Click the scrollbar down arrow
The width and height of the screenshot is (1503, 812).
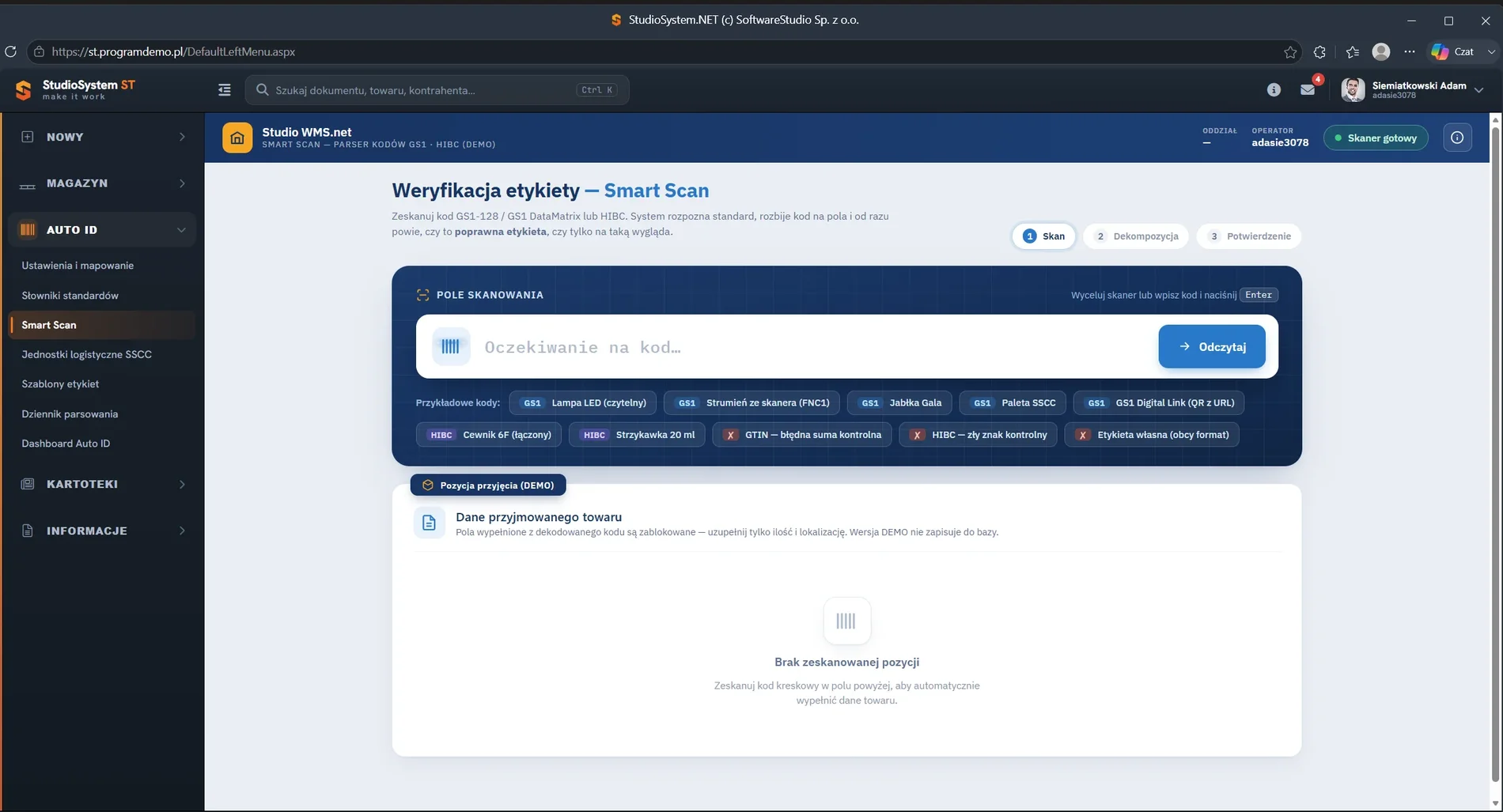(x=1495, y=803)
